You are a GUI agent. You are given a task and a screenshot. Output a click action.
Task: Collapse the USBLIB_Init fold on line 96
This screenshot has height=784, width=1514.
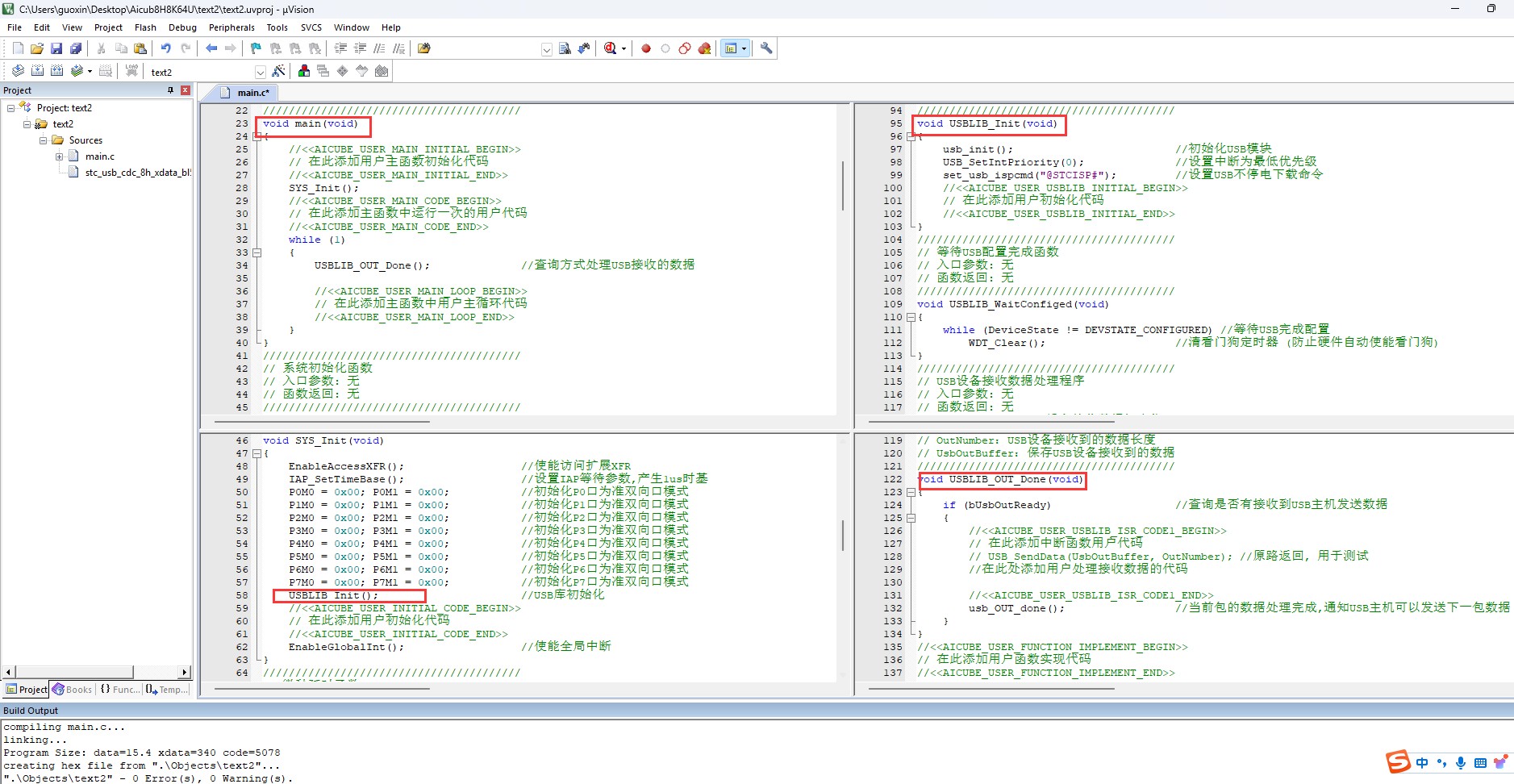coord(911,136)
